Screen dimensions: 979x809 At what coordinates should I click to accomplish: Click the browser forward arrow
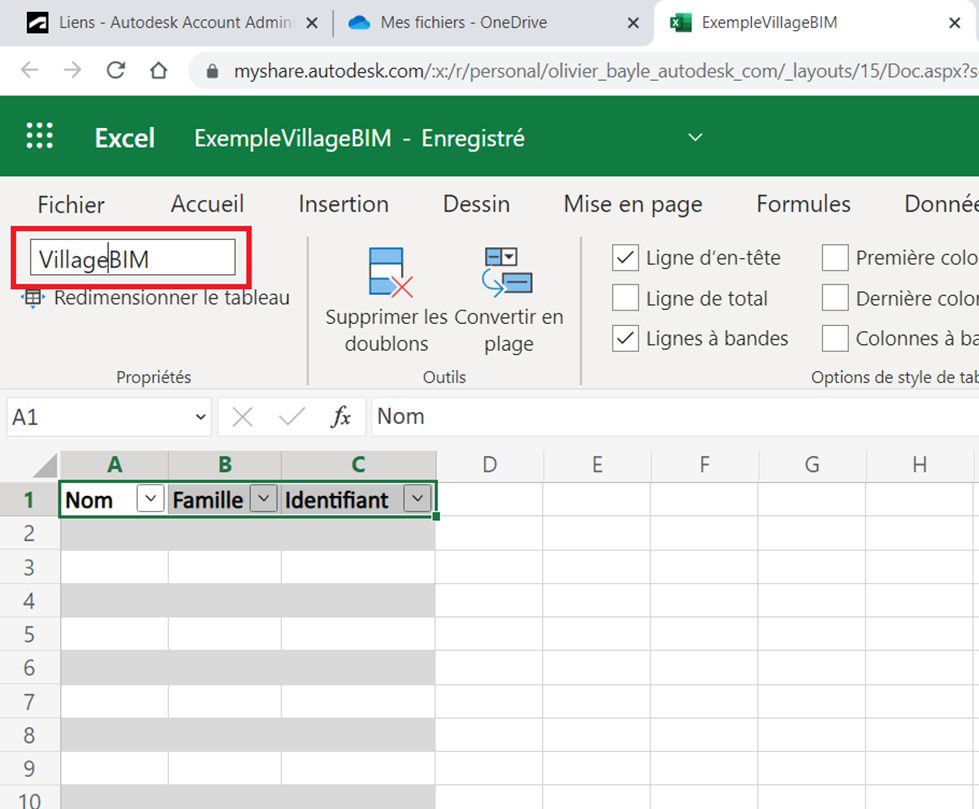pos(72,70)
